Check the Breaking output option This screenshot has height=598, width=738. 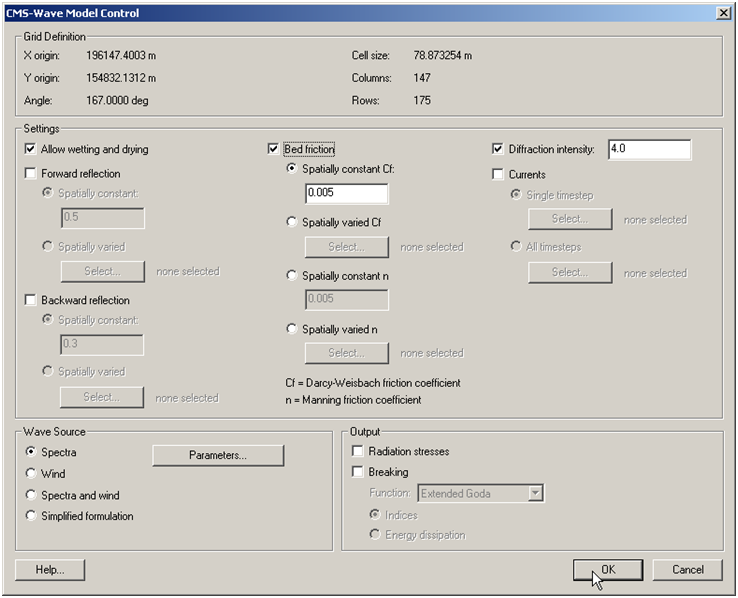point(358,472)
